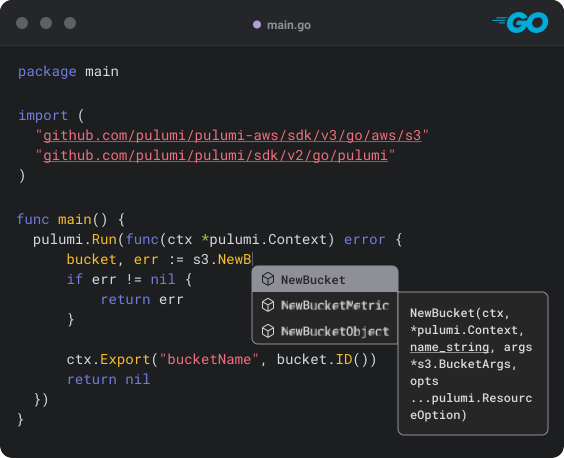Viewport: 564px width, 458px height.
Task: Click the NewBucket(ctx, signature text in tooltip
Action: point(460,313)
